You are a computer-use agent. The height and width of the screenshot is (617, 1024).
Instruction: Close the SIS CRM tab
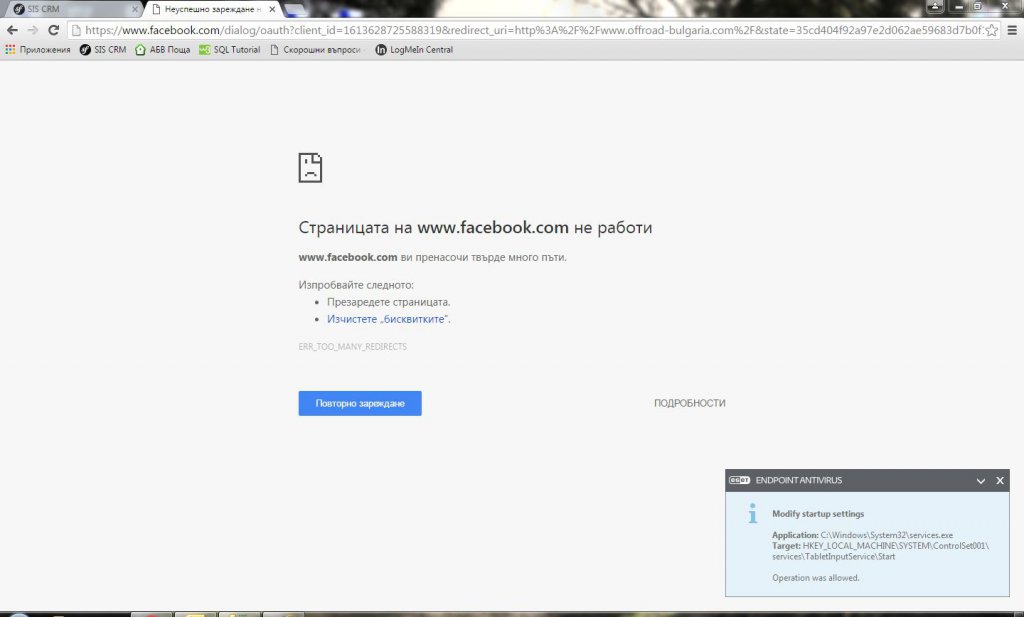135,9
